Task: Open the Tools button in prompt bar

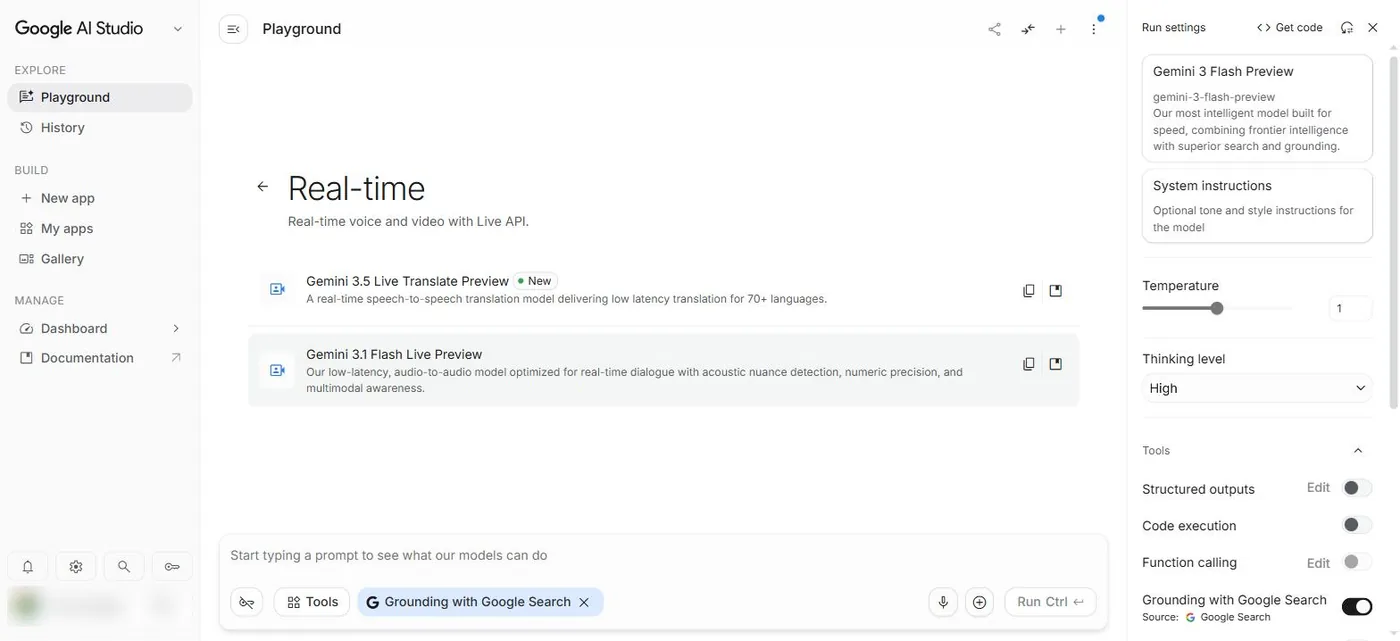Action: click(312, 602)
